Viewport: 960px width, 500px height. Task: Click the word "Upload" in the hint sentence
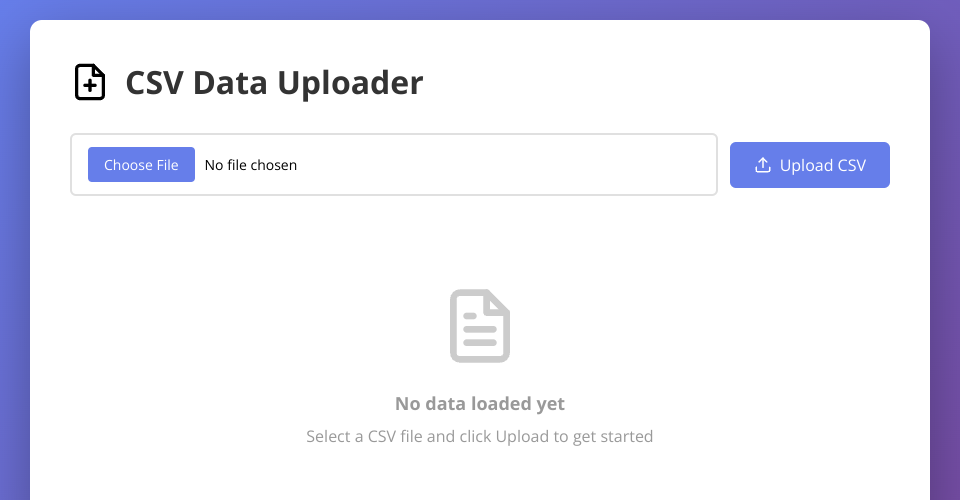pos(520,436)
